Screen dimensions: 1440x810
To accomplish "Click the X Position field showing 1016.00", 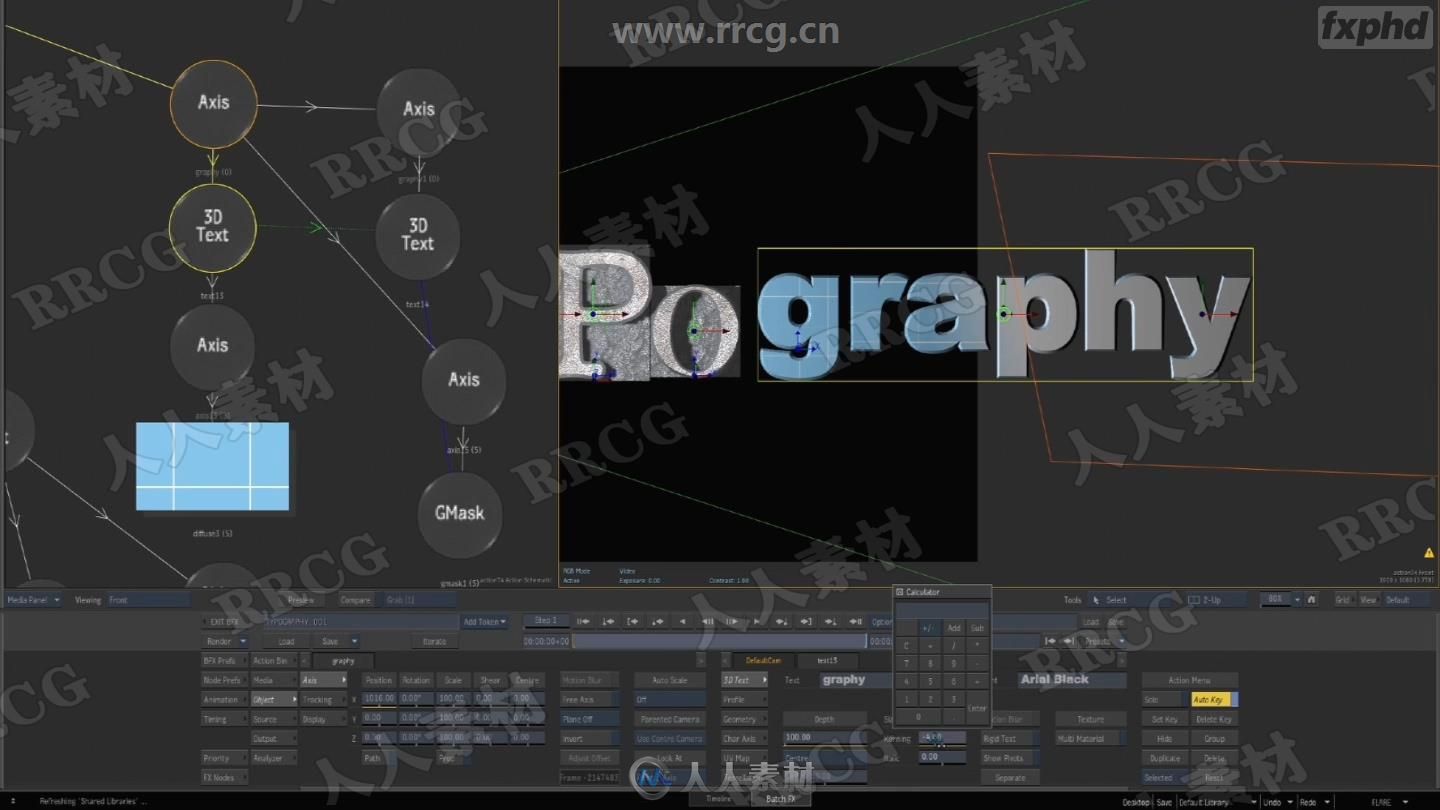I will 379,699.
